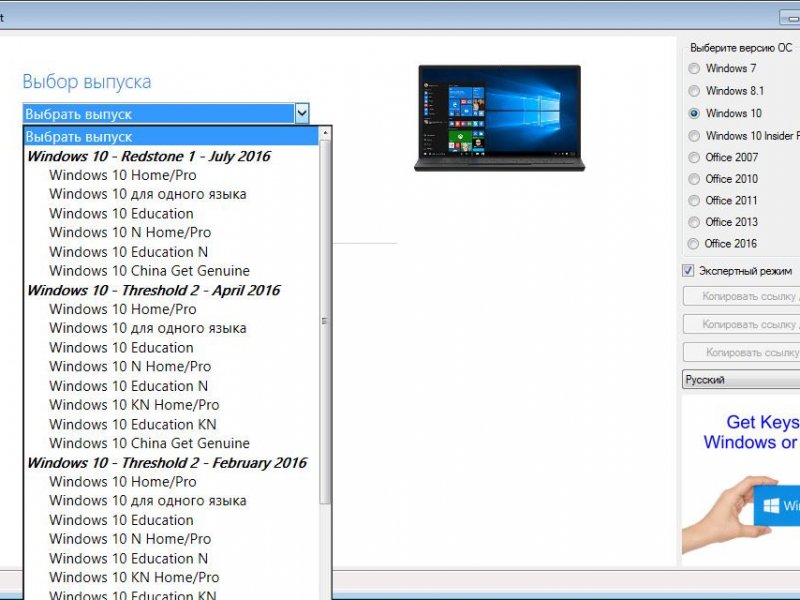The width and height of the screenshot is (800, 600).
Task: Click the first Копировать ссылку button
Action: tap(741, 296)
